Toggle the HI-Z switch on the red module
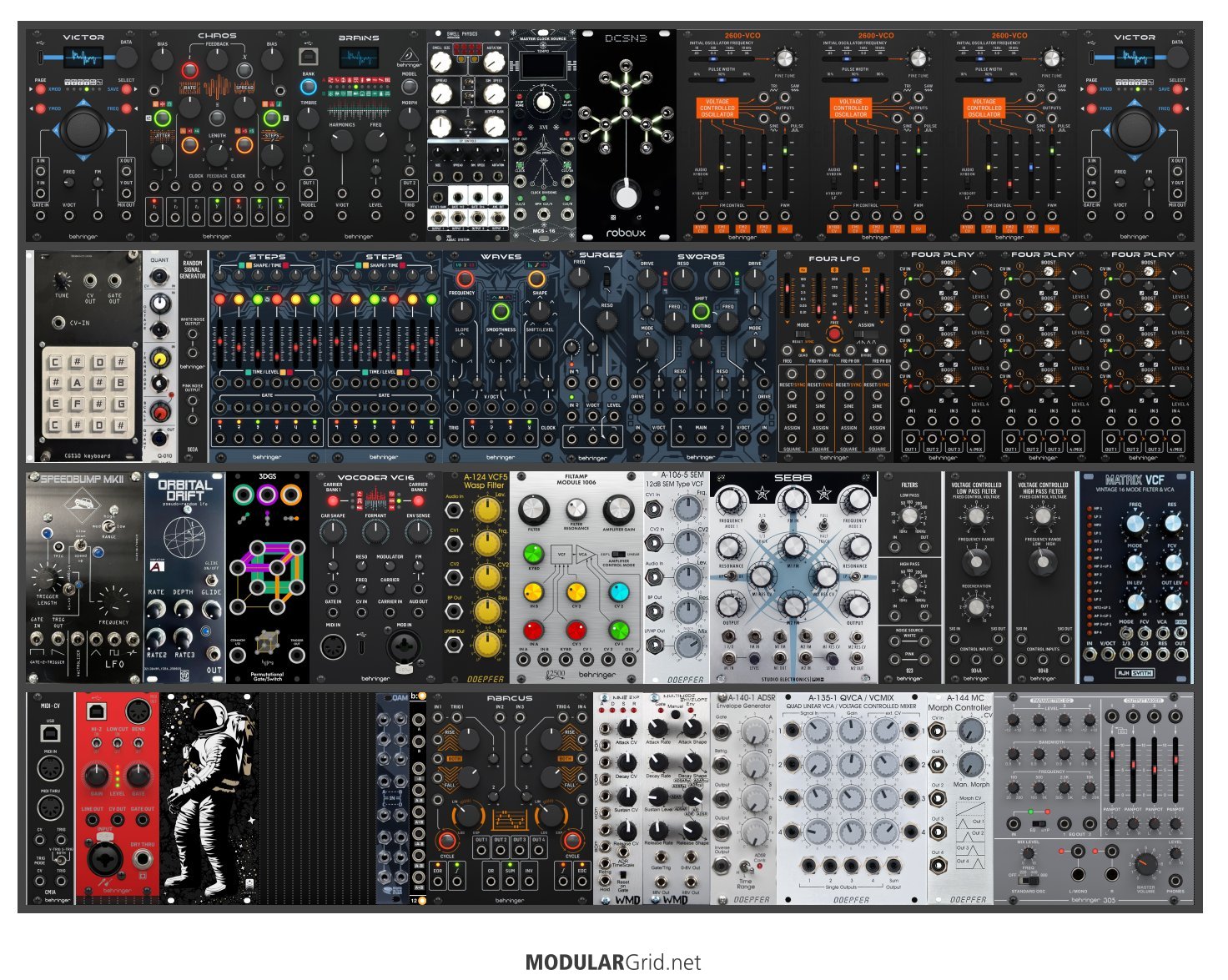The image size is (1228, 980). pos(96,741)
